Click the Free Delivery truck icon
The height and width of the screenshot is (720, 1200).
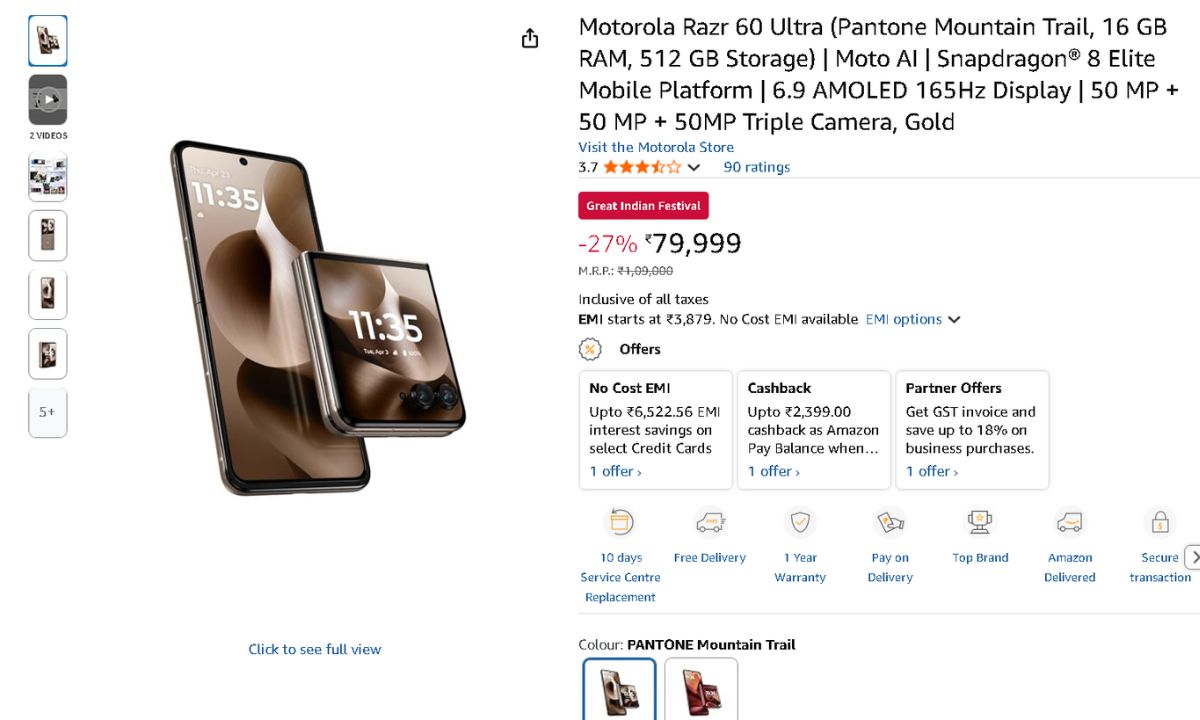point(710,522)
